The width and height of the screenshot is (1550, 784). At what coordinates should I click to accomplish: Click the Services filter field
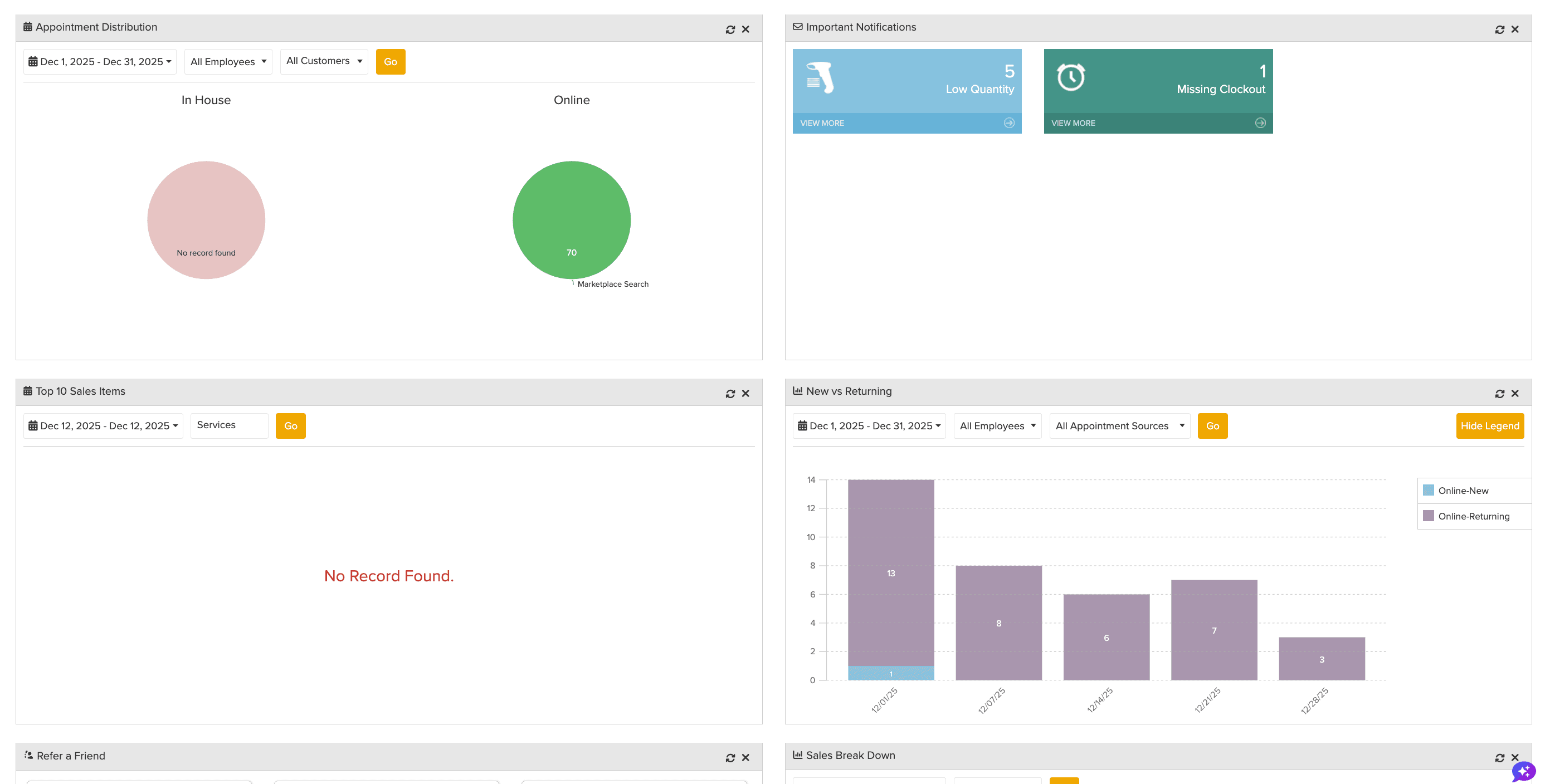click(228, 425)
